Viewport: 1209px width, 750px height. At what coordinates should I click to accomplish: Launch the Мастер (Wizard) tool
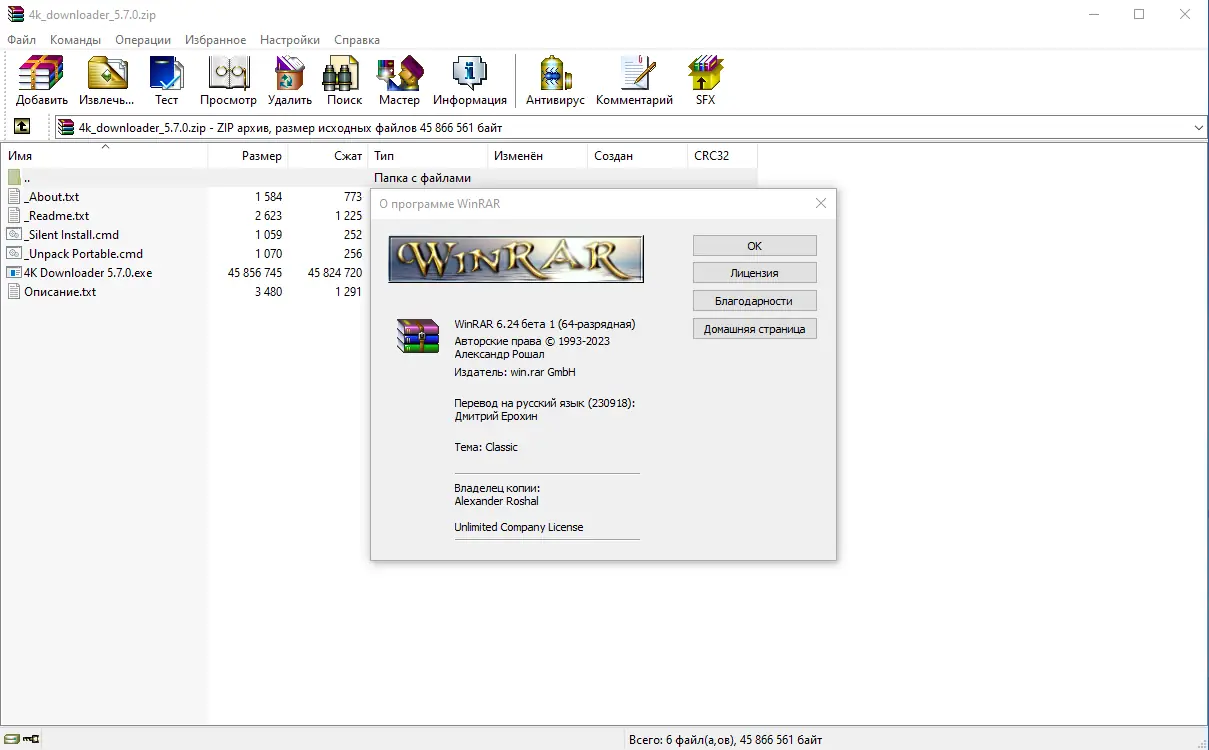399,81
